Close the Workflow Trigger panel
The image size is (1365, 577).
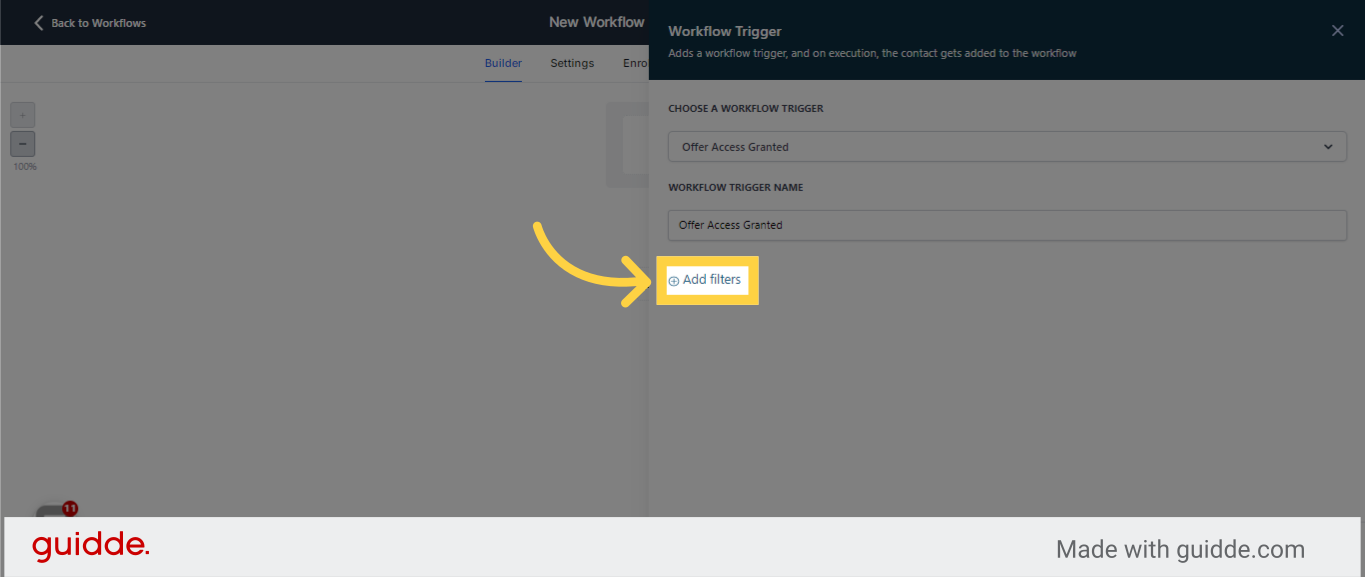point(1337,31)
